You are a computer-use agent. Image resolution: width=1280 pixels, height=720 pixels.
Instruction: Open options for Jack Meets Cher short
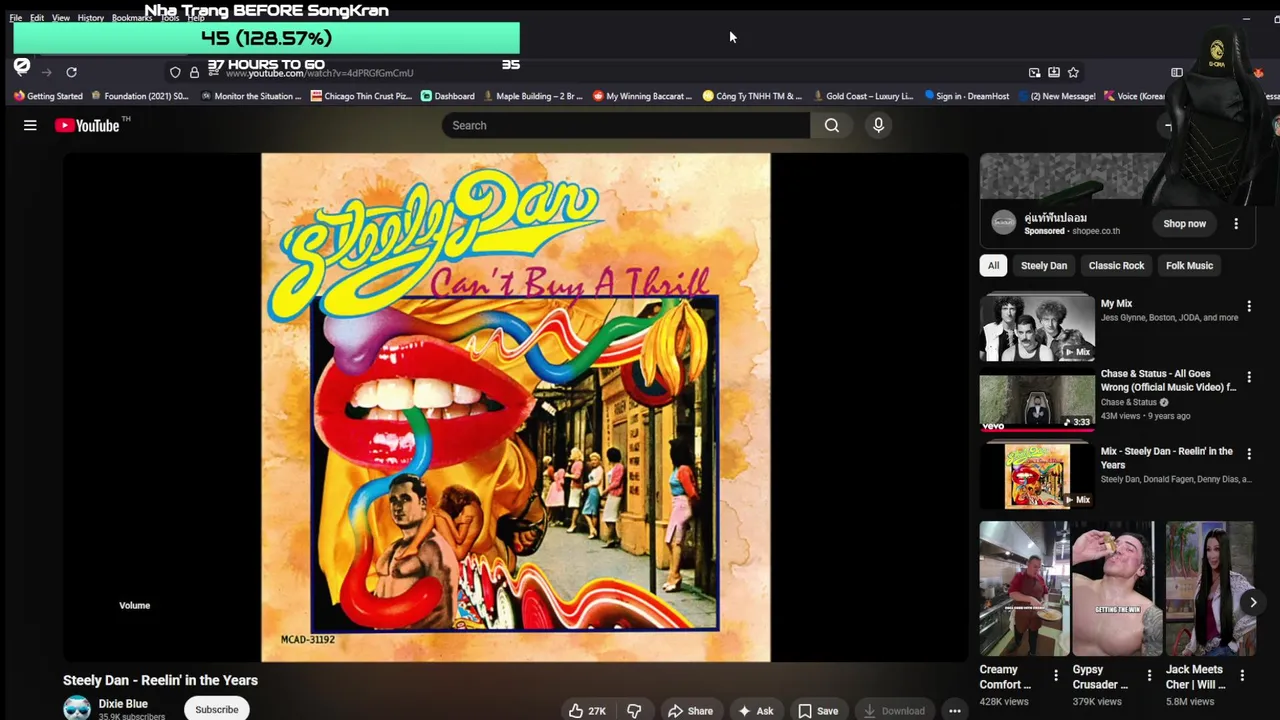point(1242,676)
